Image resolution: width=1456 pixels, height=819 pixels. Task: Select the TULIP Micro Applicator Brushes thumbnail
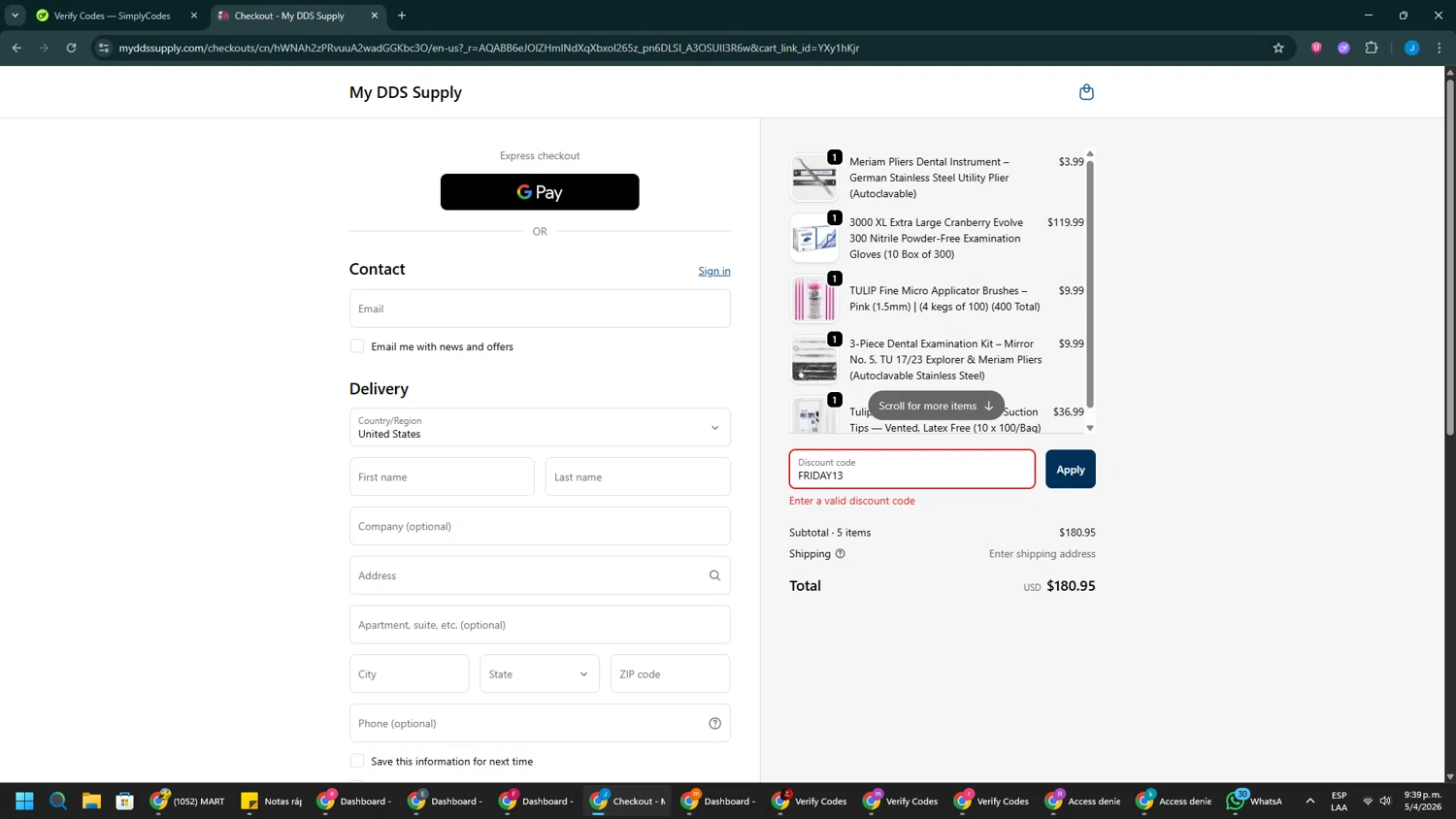[x=814, y=298]
